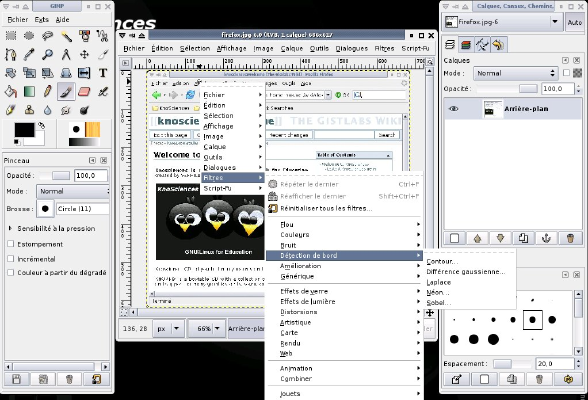The width and height of the screenshot is (588, 400).
Task: Select the Color Picker eyedropper tool
Action: (29, 54)
